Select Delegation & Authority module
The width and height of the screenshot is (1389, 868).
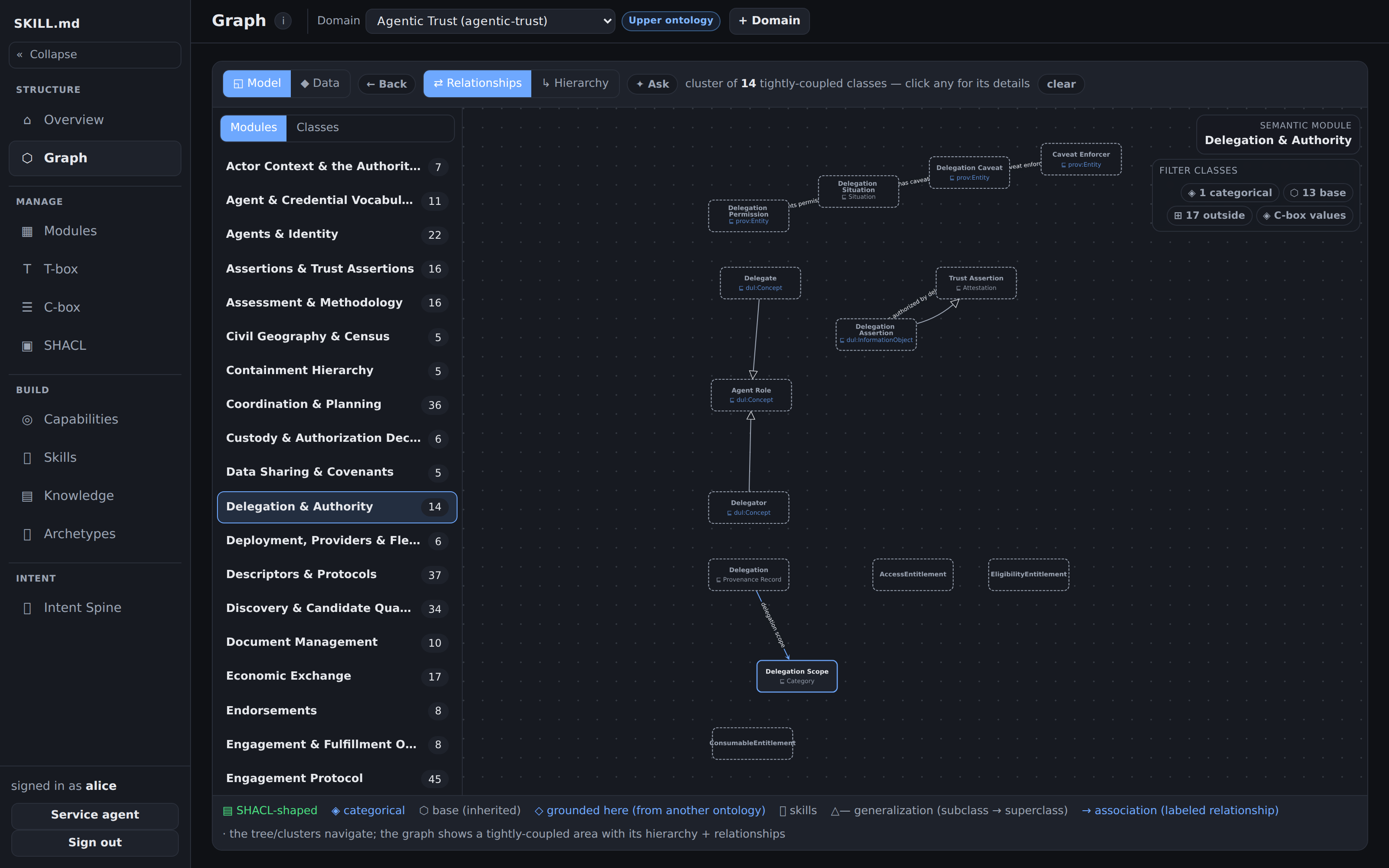(x=337, y=507)
